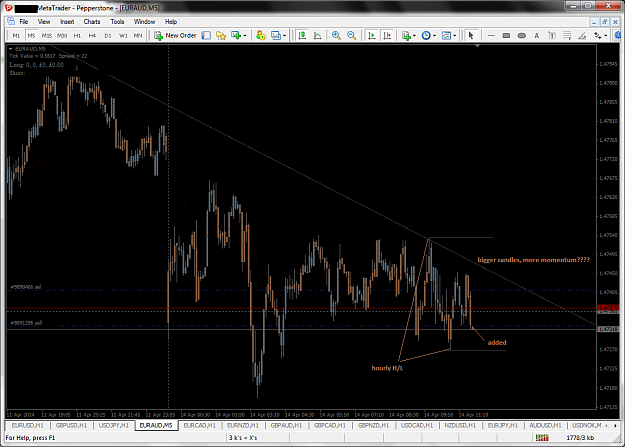Select the rectangle drawing tool
The image size is (625, 447).
[x=506, y=35]
